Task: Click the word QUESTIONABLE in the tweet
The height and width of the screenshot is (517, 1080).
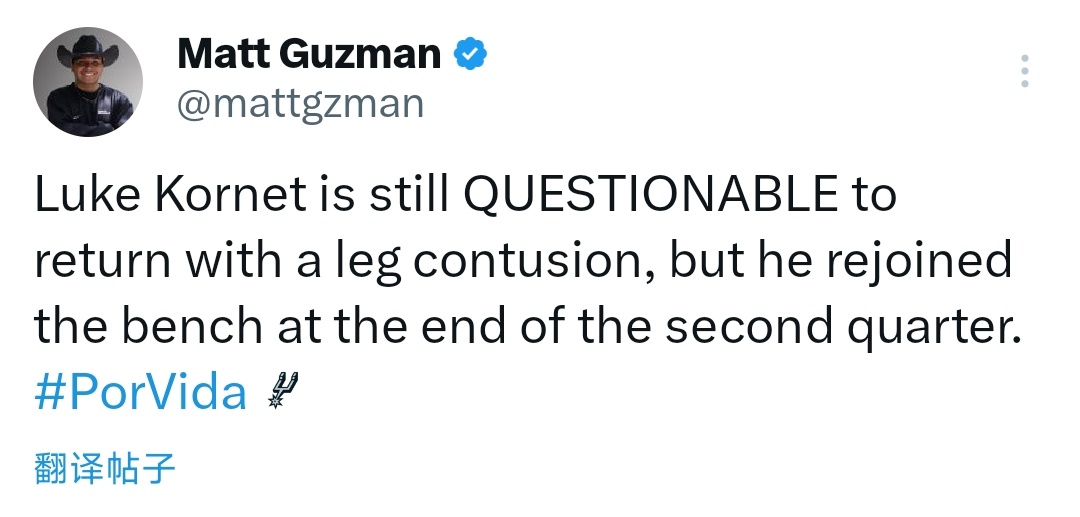Action: tap(650, 196)
